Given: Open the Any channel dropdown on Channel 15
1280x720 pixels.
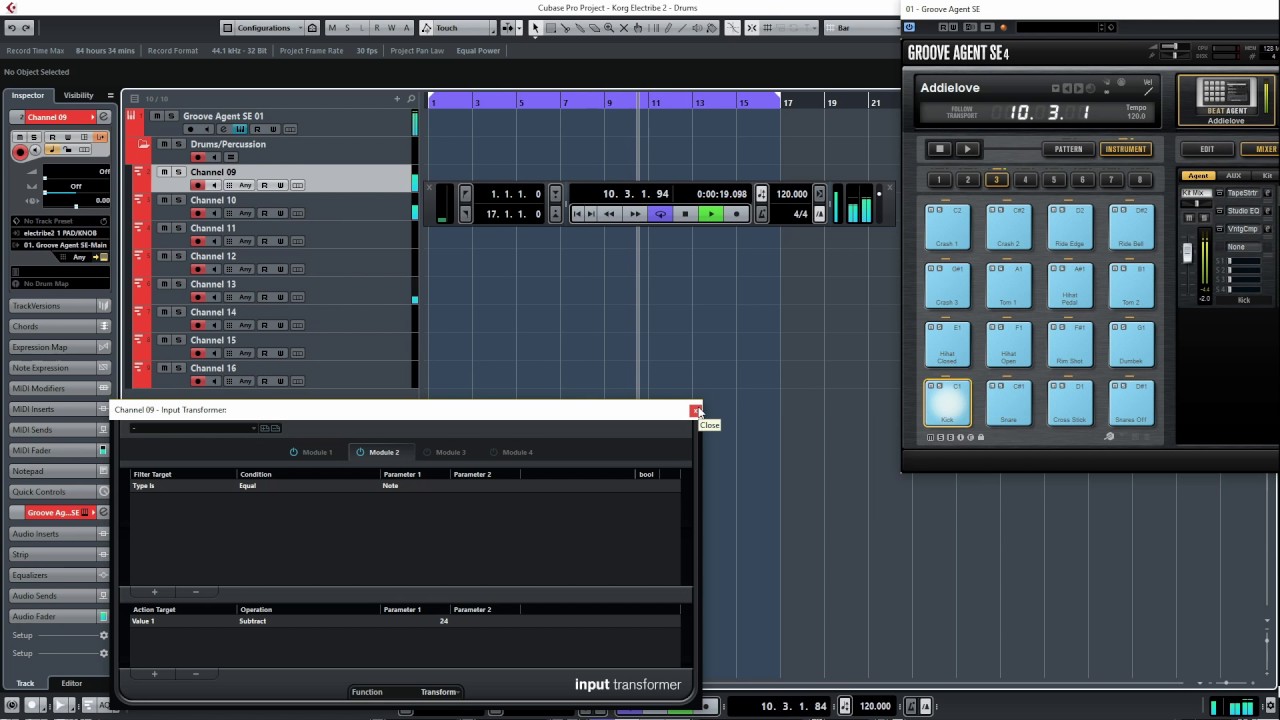Looking at the screenshot, I should (245, 353).
